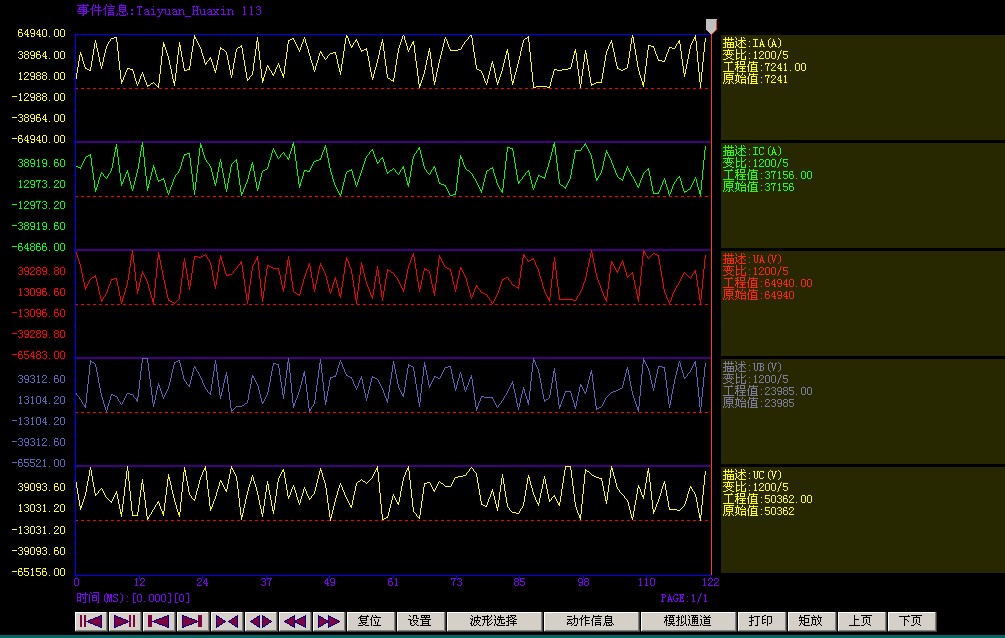Click the double-bar jump-to-start icon
The height and width of the screenshot is (638, 1005).
coord(90,621)
